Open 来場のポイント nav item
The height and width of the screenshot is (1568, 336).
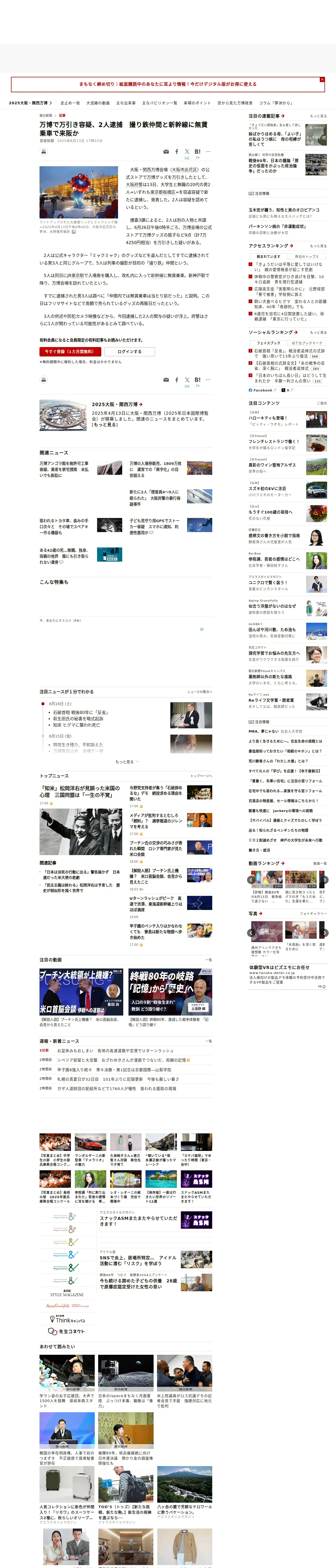pos(197,103)
